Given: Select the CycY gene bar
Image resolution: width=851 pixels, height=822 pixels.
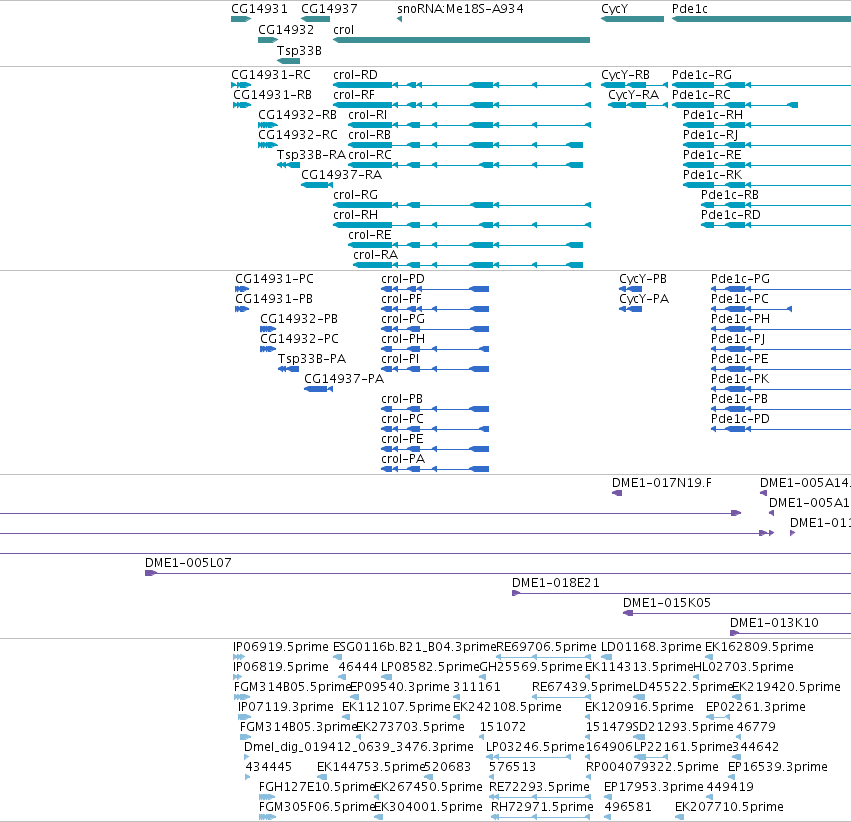Looking at the screenshot, I should 632,19.
